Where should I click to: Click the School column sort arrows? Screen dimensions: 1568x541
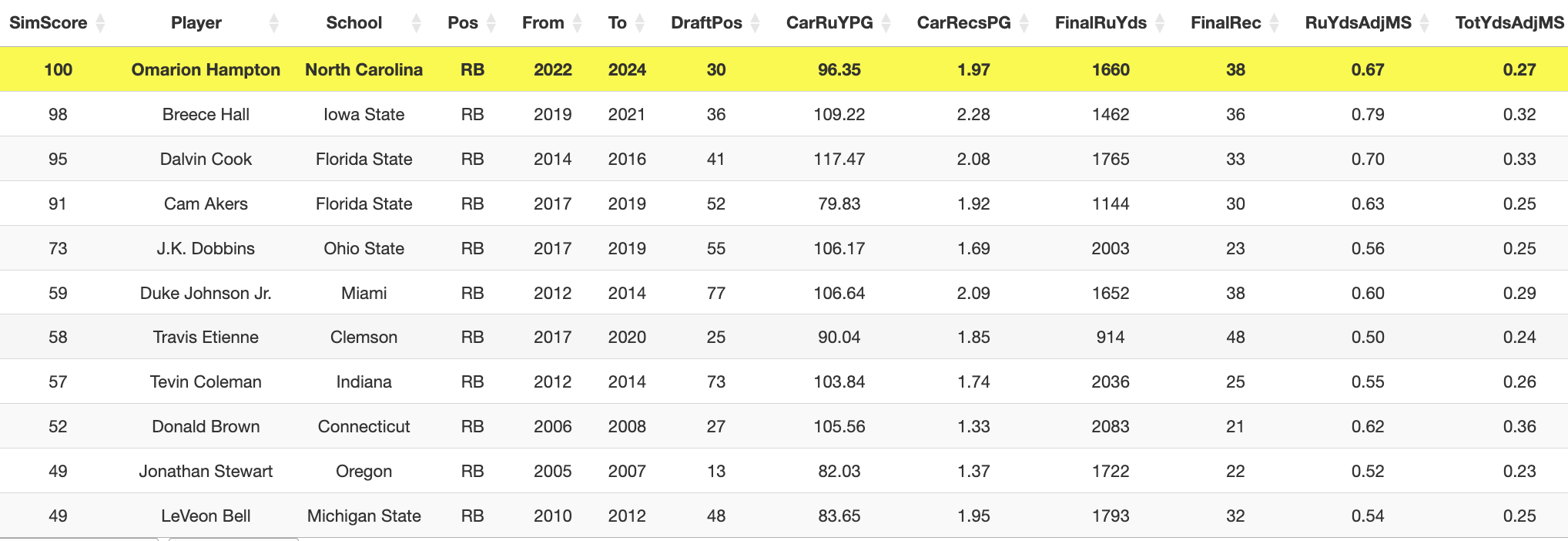(x=417, y=23)
